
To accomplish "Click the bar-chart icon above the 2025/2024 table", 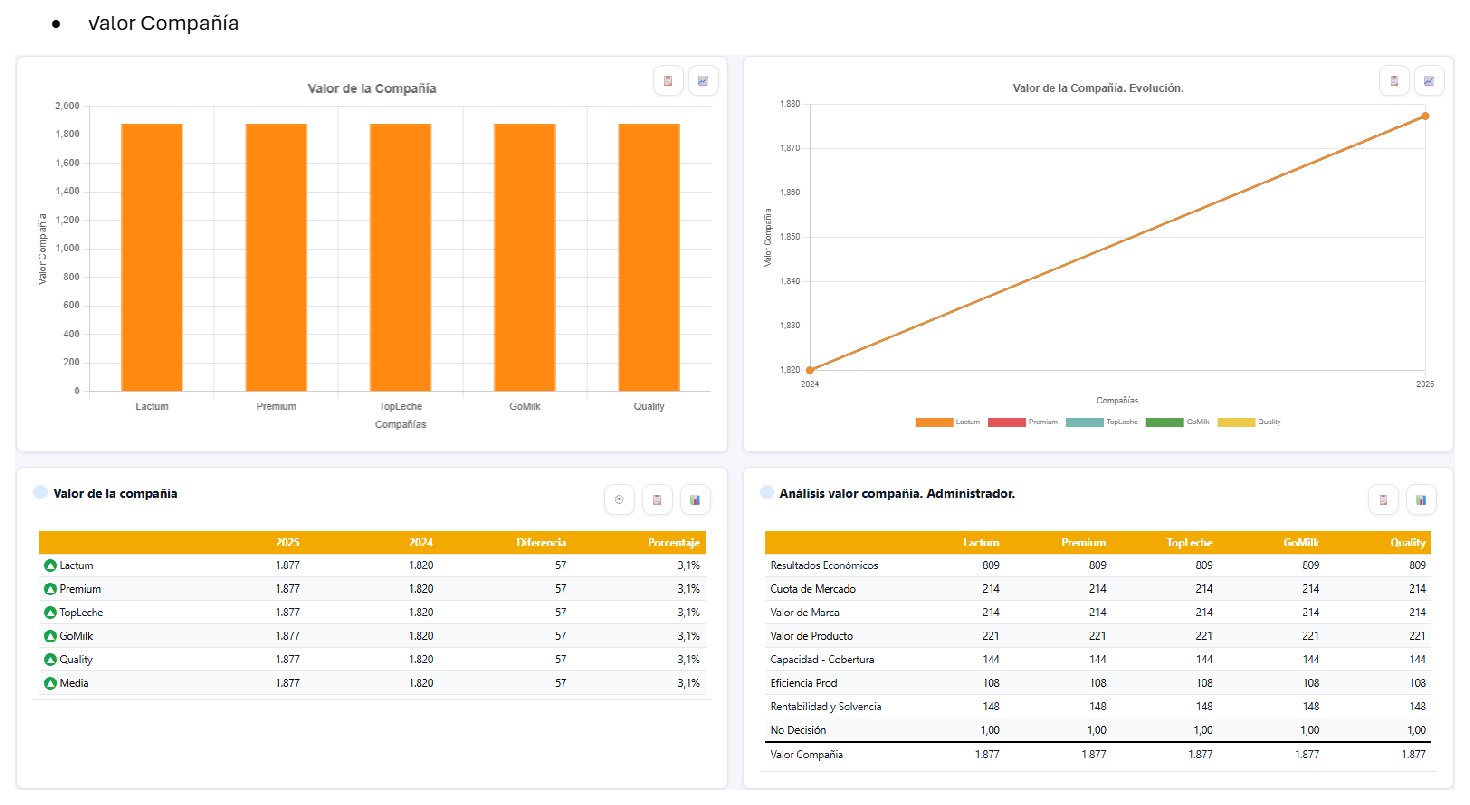I will 695,500.
